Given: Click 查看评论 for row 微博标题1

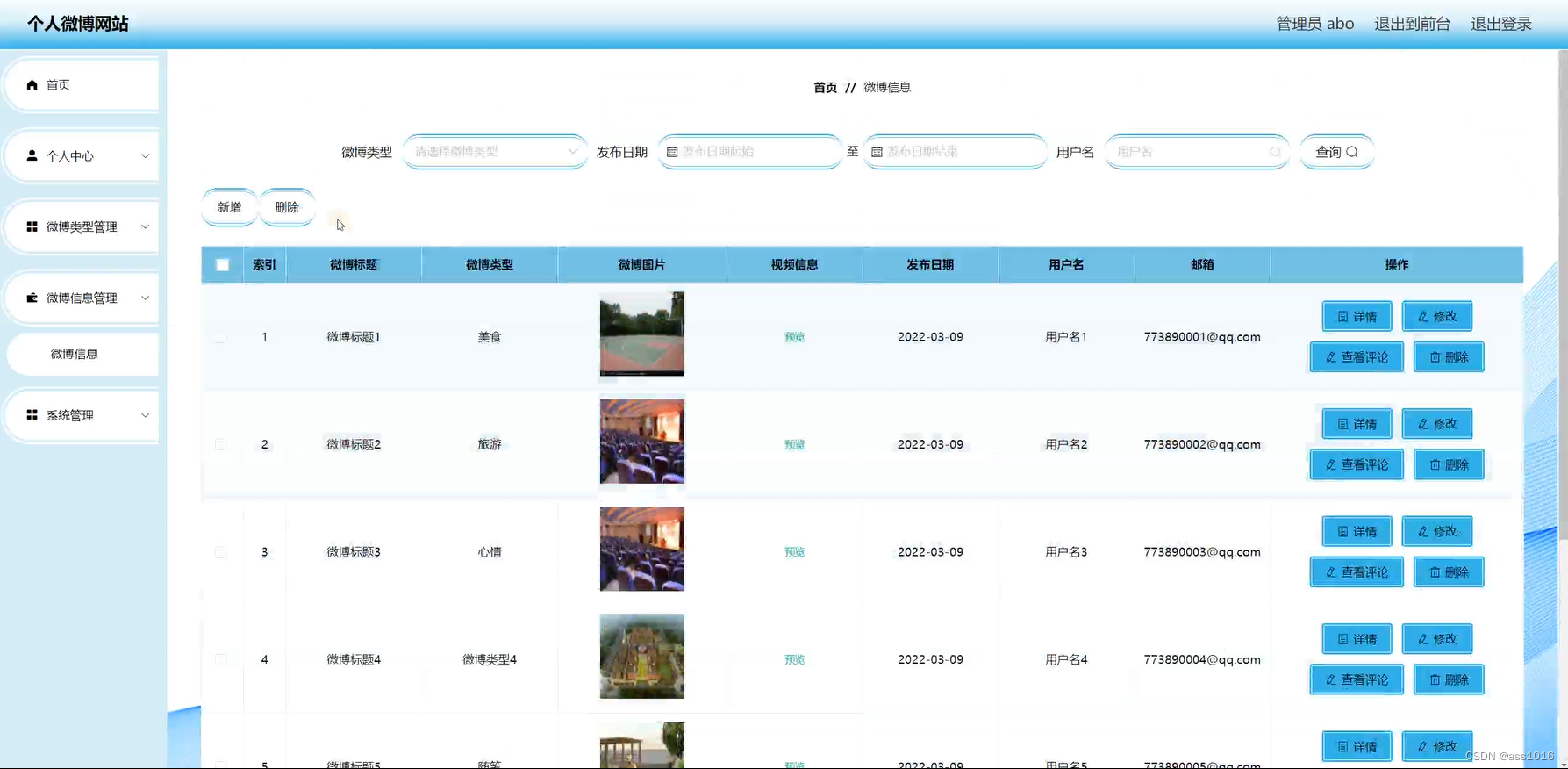Looking at the screenshot, I should [1357, 357].
